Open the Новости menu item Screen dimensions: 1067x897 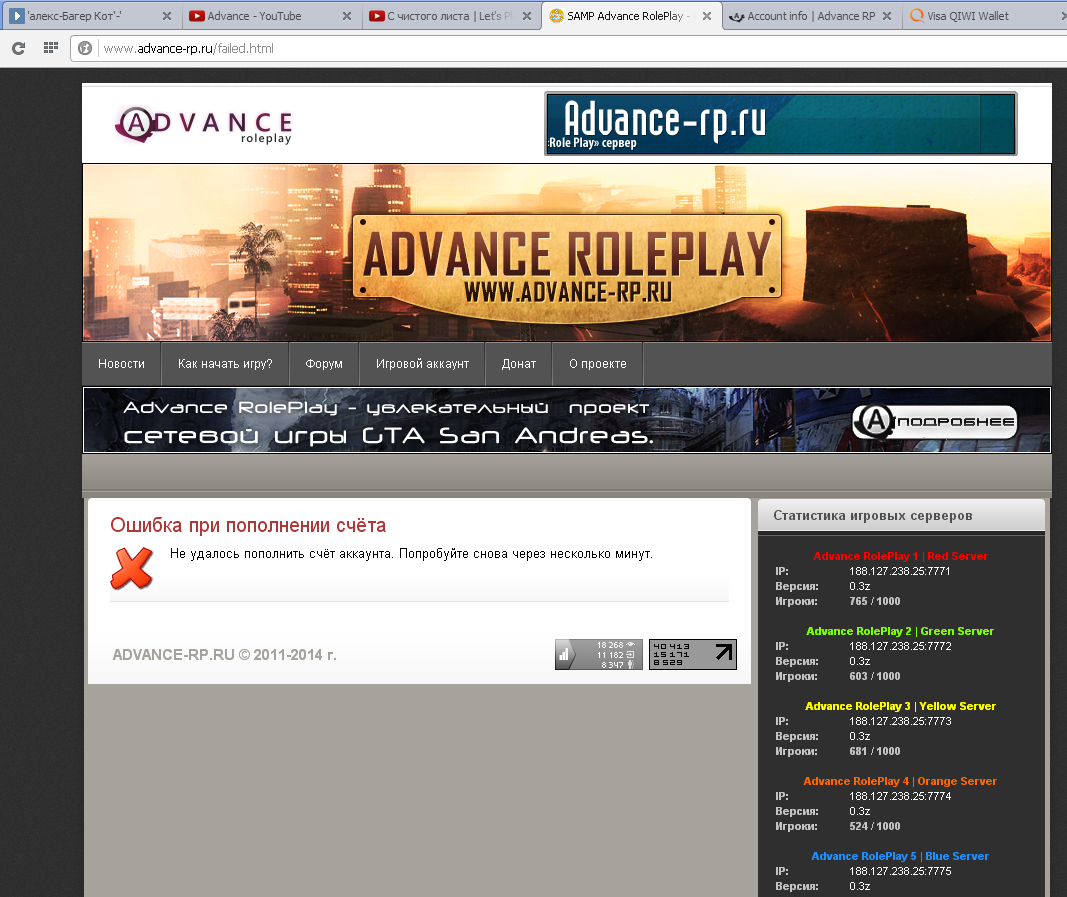click(x=121, y=364)
